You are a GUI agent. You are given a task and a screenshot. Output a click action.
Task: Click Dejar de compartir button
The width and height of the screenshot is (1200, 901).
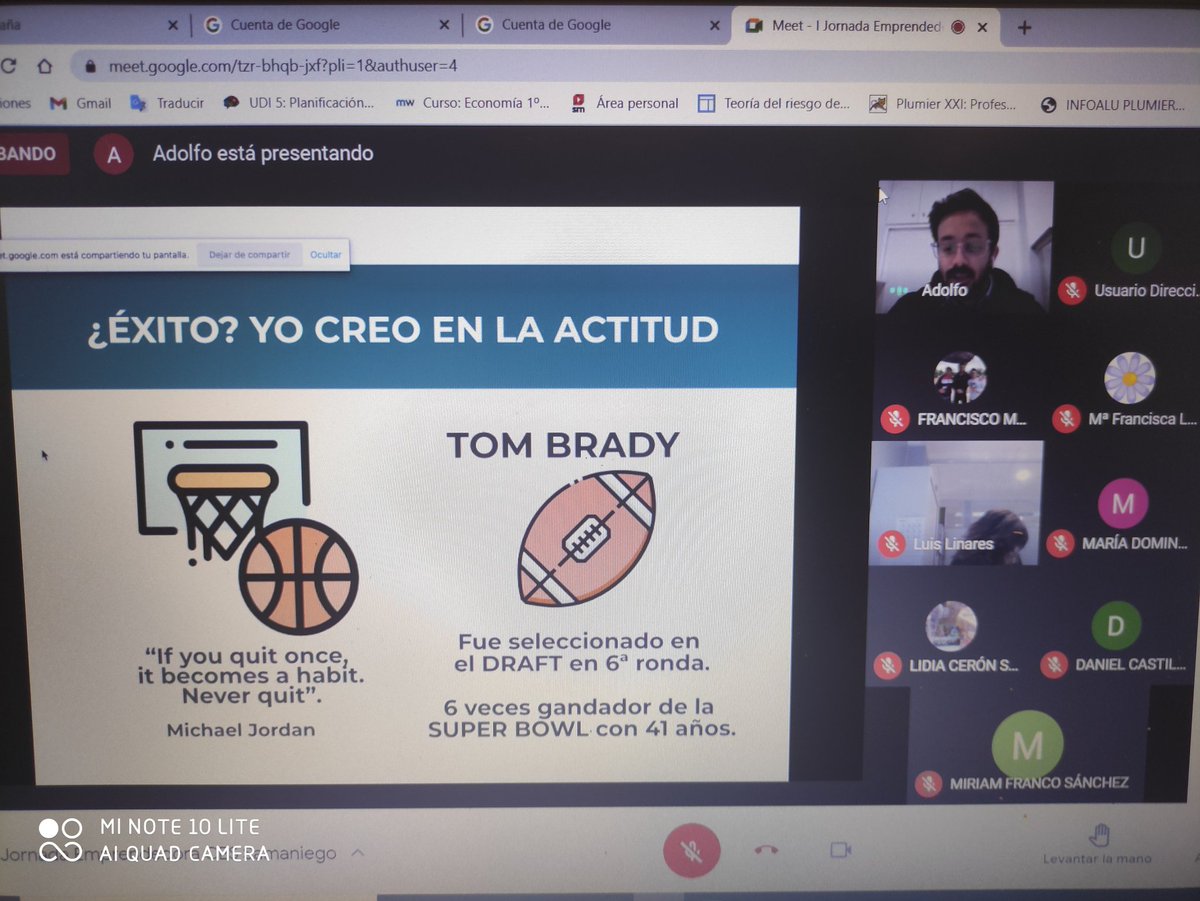(249, 255)
